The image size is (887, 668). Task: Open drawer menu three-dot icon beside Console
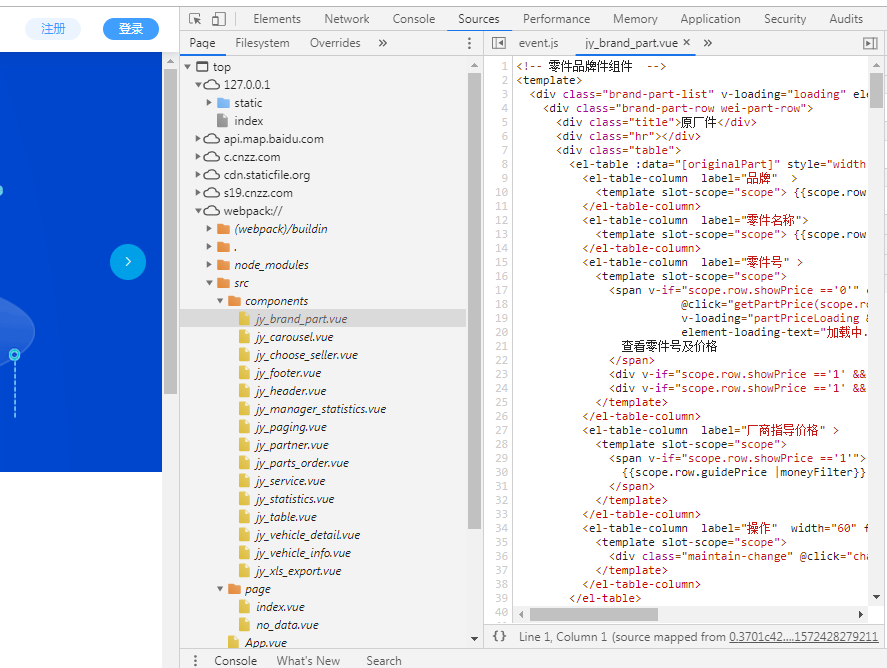tap(195, 661)
